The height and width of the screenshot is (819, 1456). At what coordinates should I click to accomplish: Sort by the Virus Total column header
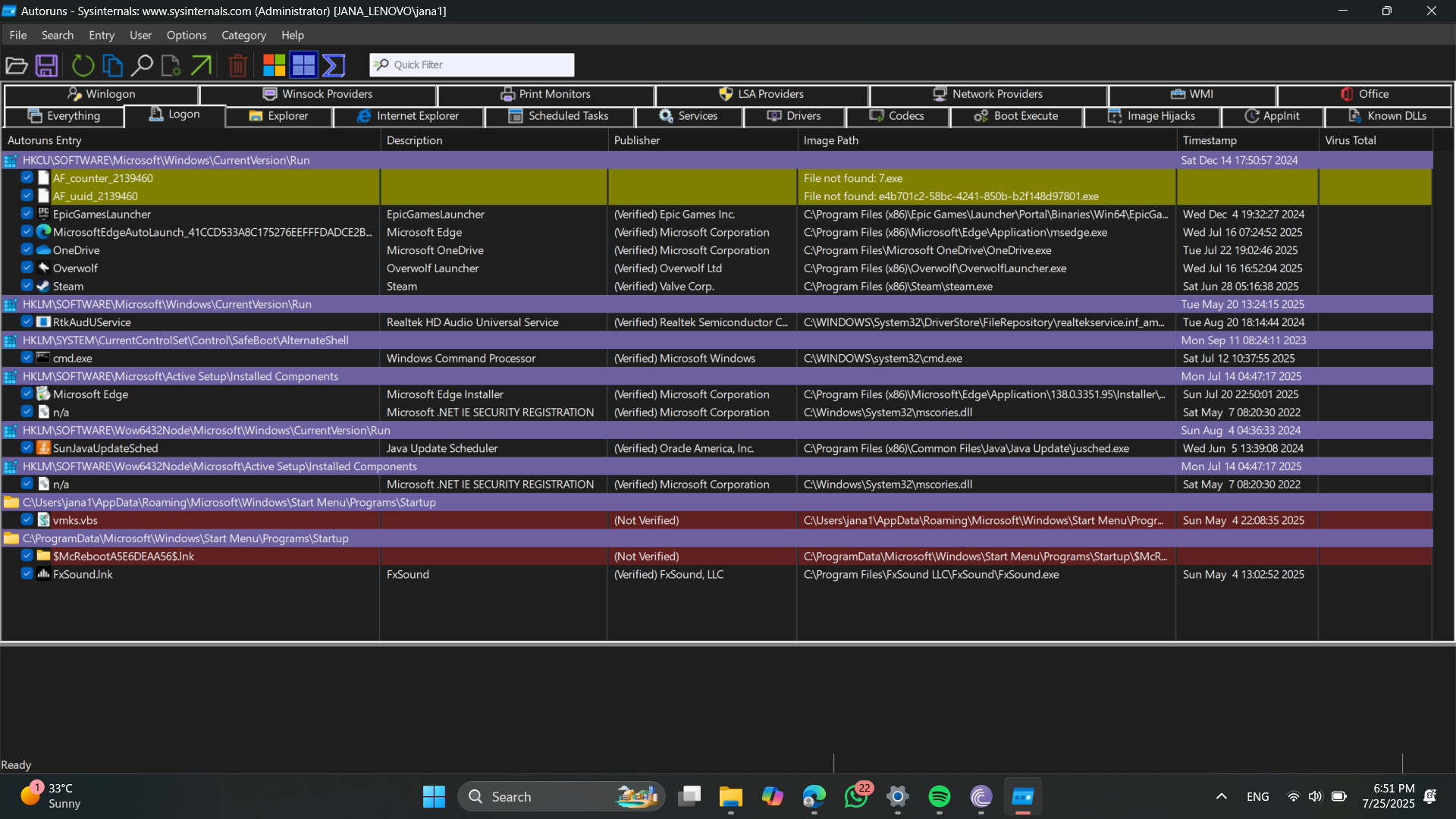[1375, 140]
